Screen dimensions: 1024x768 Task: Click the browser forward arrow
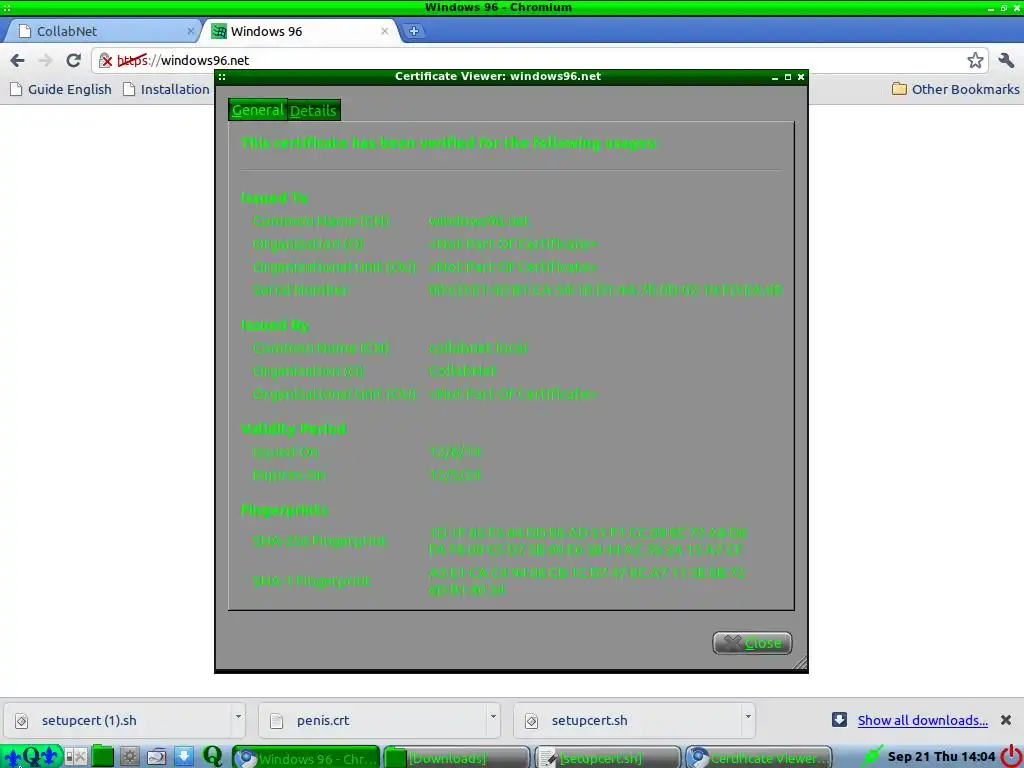(x=45, y=61)
